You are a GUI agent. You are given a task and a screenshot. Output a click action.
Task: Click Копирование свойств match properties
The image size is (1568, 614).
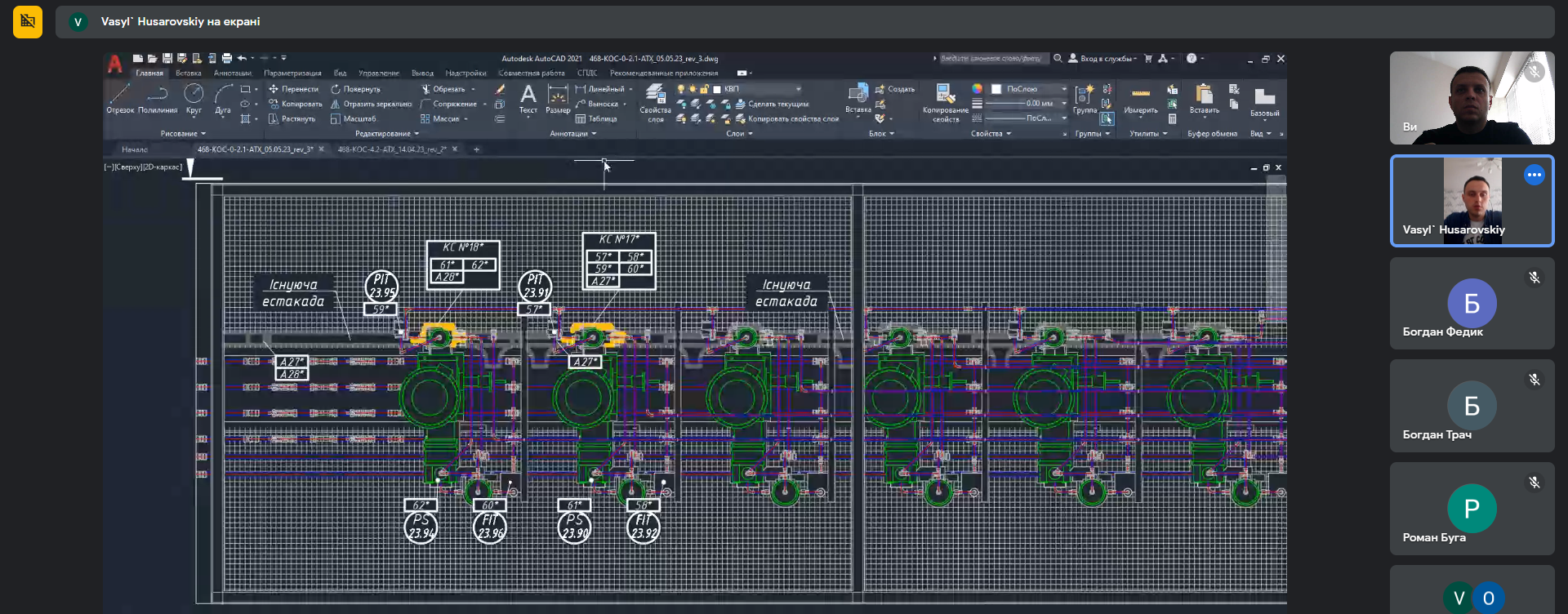click(945, 103)
